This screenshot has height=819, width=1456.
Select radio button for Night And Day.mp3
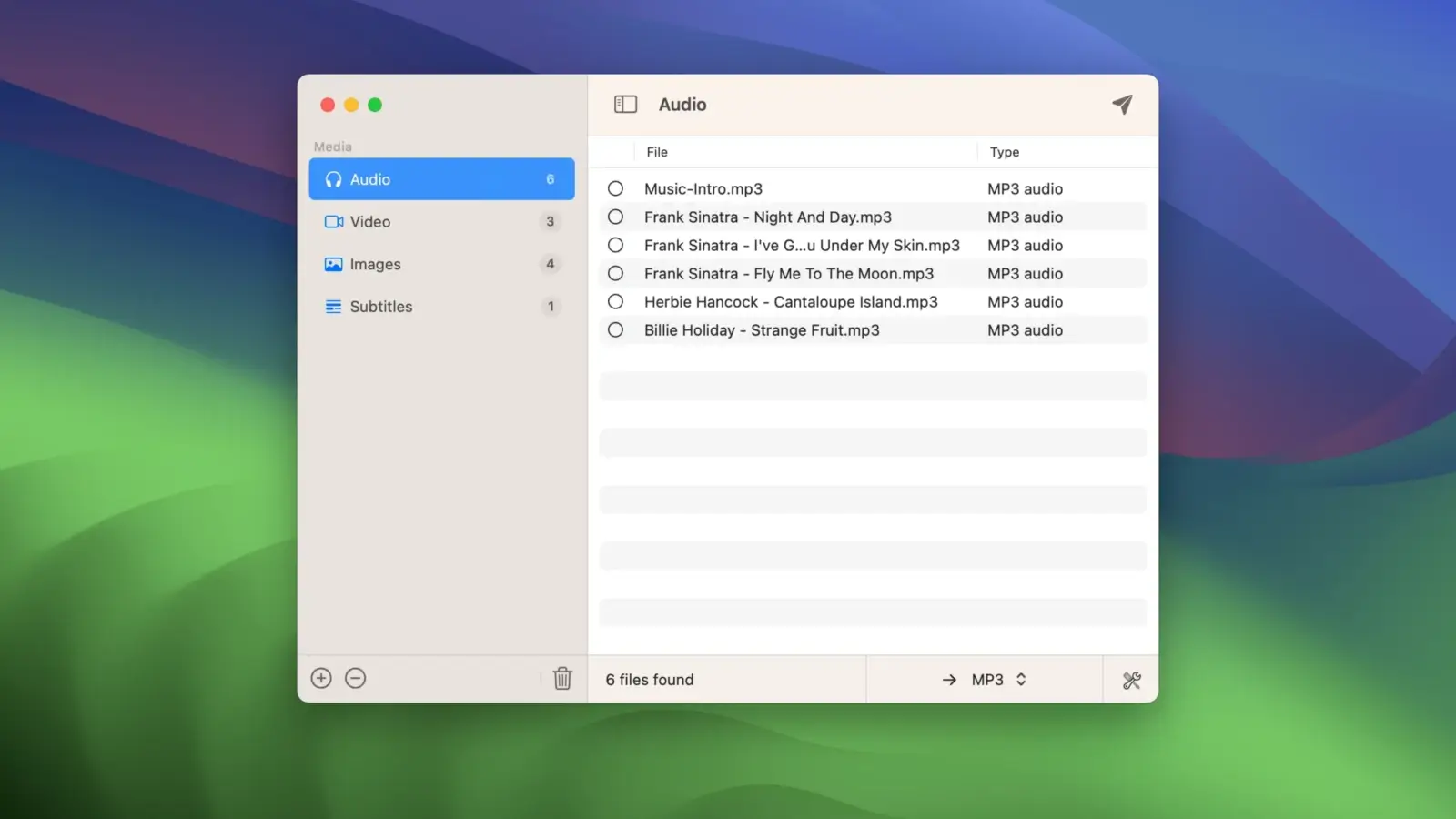pos(616,217)
